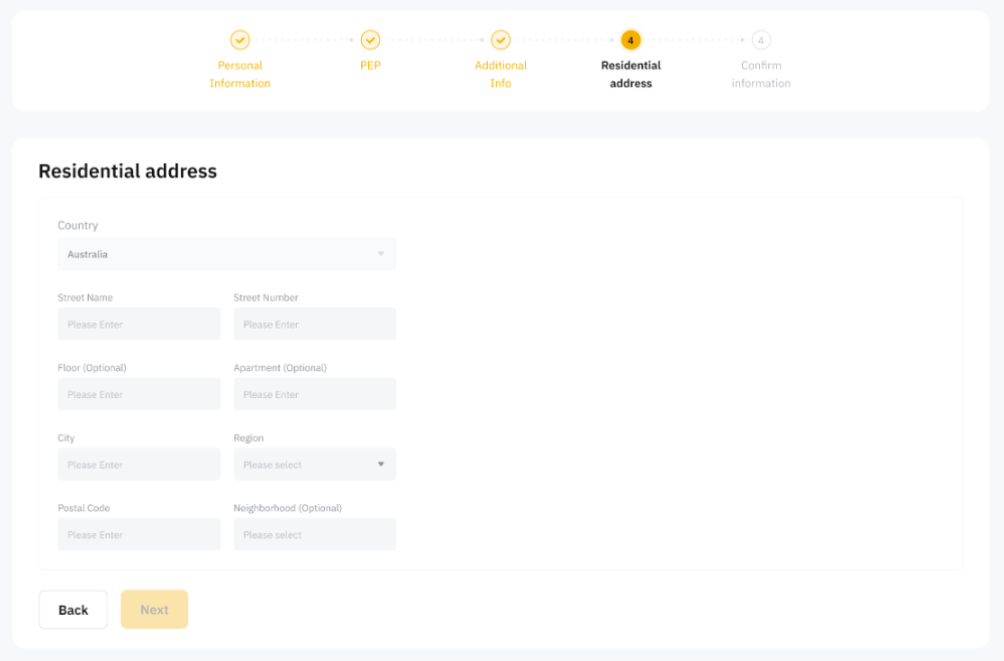The width and height of the screenshot is (1004, 661).
Task: Click the PEP step checkmark icon
Action: [x=370, y=40]
